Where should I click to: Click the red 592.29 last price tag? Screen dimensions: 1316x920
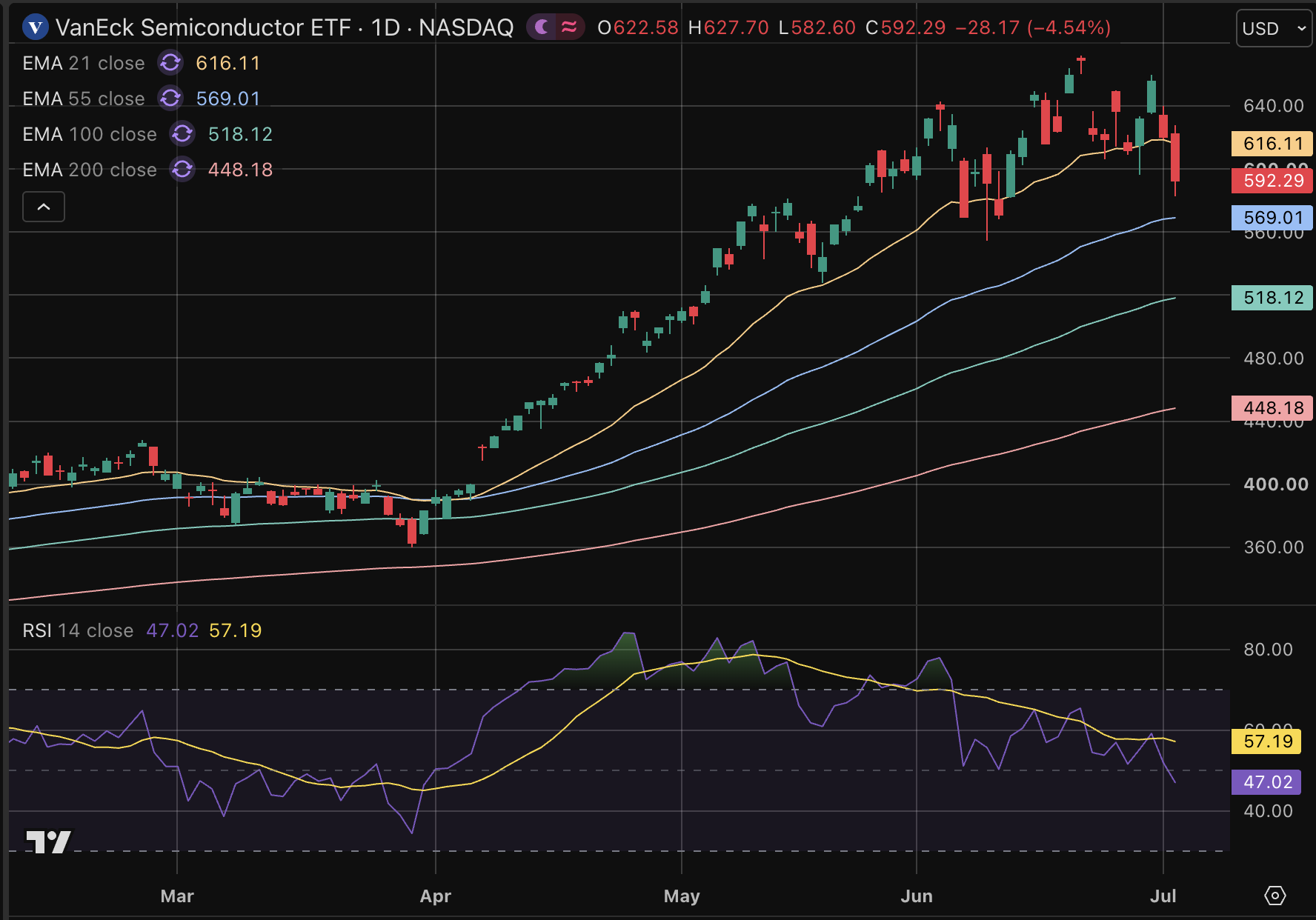pos(1272,181)
